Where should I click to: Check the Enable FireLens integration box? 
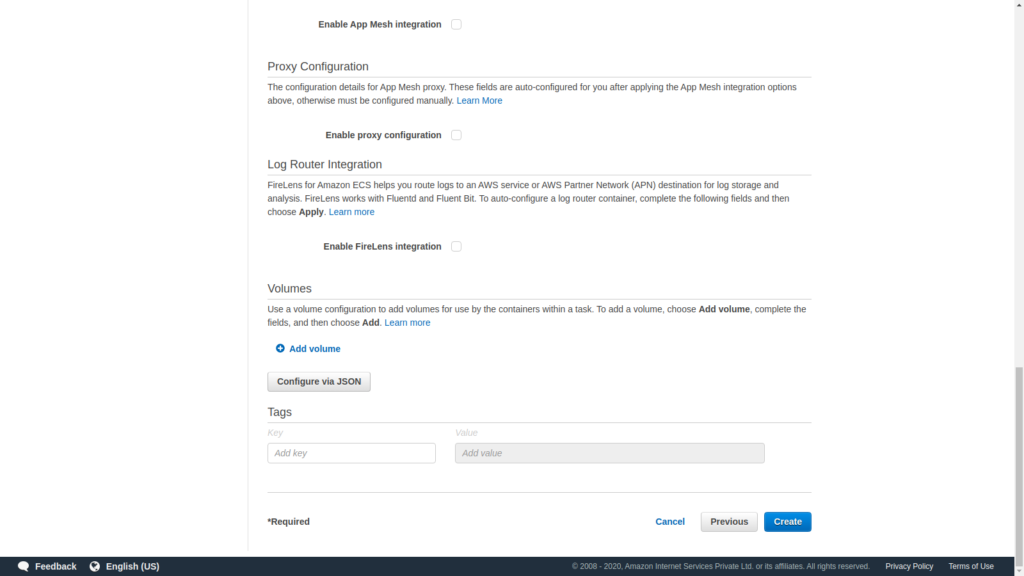[x=456, y=246]
